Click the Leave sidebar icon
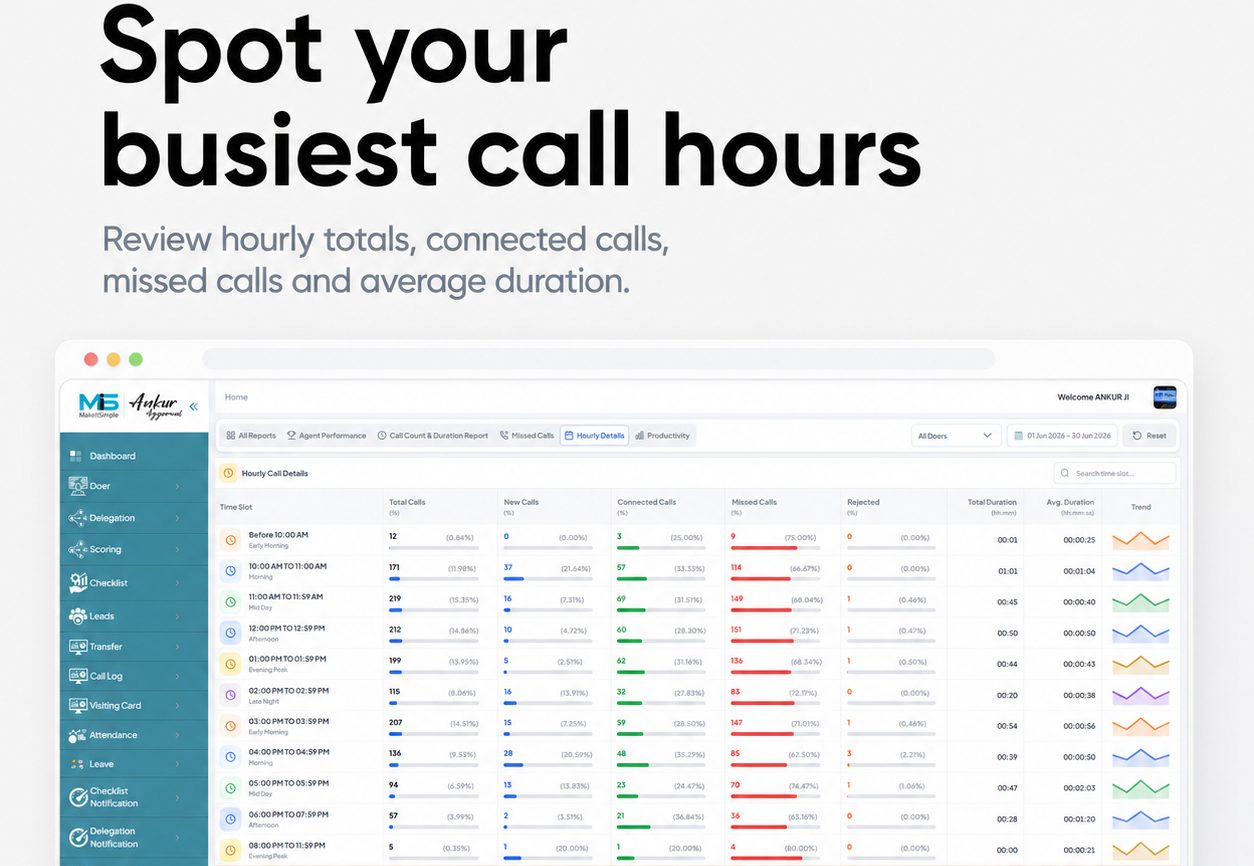The width and height of the screenshot is (1254, 866). (x=77, y=764)
